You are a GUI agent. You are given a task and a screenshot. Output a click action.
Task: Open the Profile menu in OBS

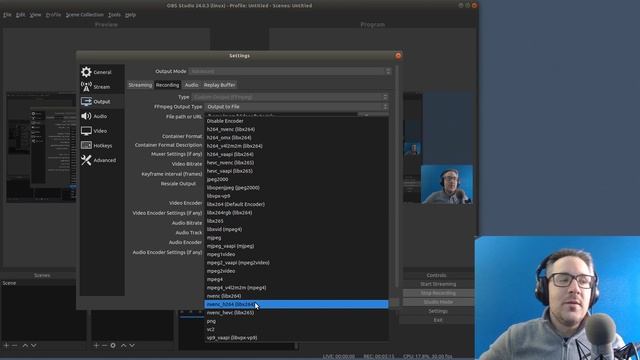53,15
